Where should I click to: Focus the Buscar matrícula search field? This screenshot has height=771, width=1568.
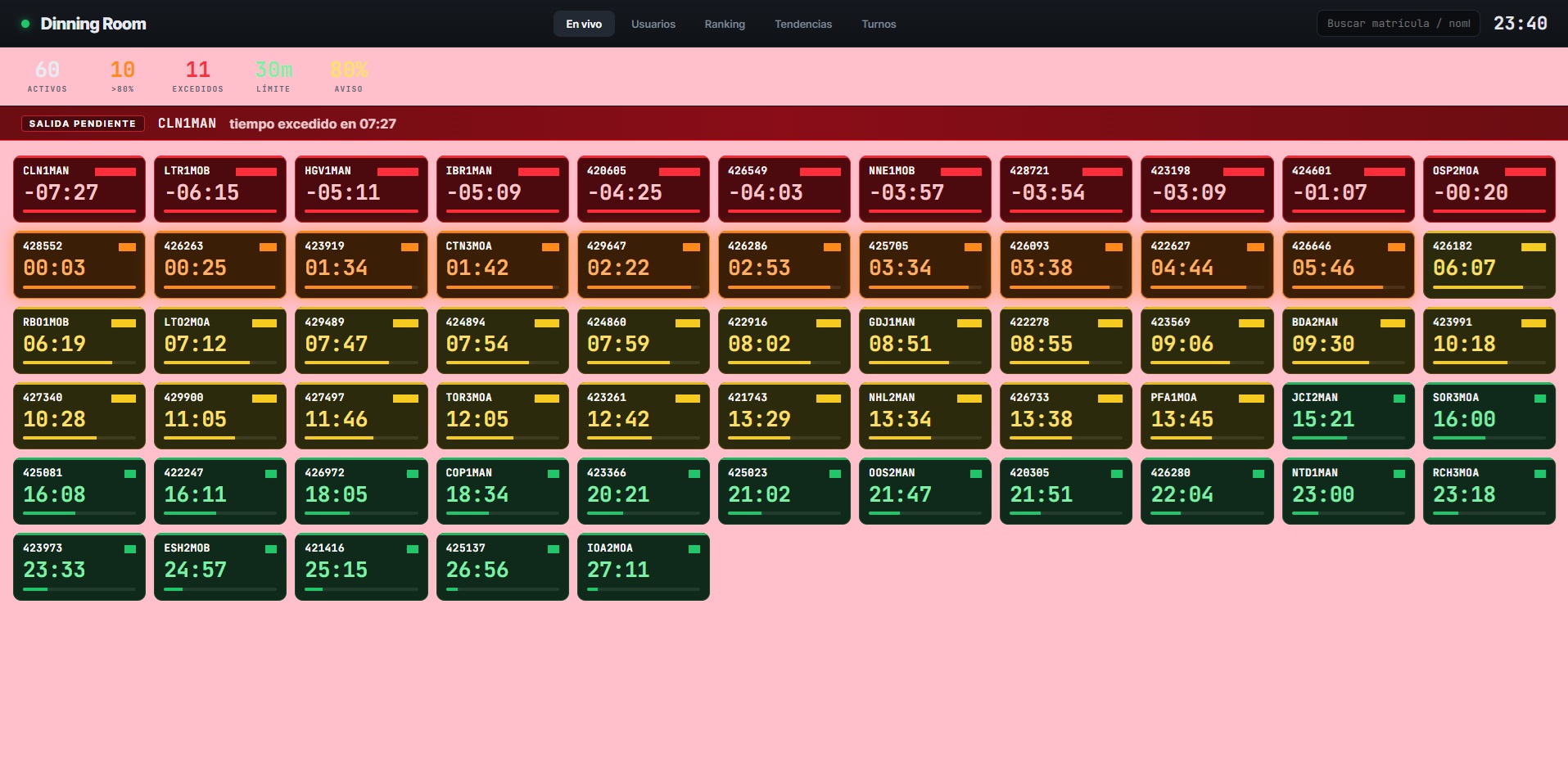(1399, 24)
